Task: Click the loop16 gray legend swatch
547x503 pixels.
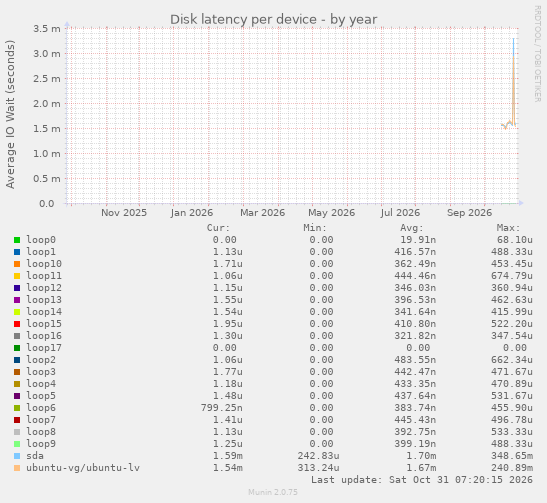Action: (17, 336)
